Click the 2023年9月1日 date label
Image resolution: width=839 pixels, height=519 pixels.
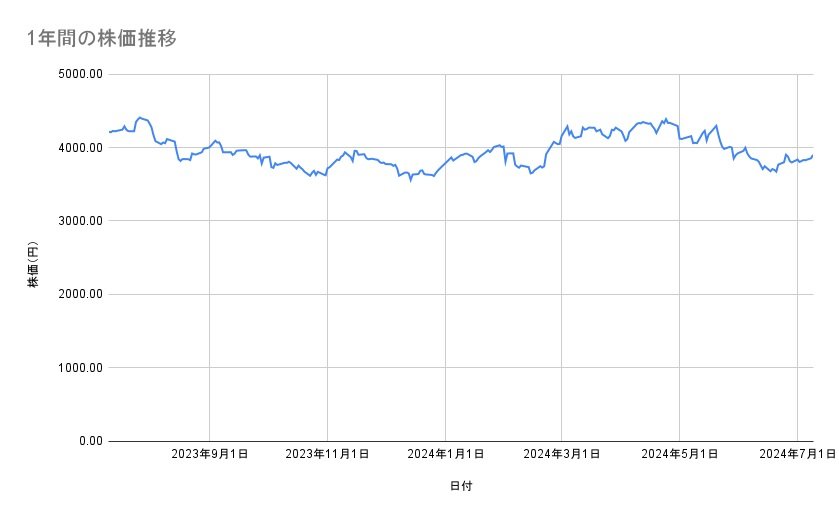[210, 455]
